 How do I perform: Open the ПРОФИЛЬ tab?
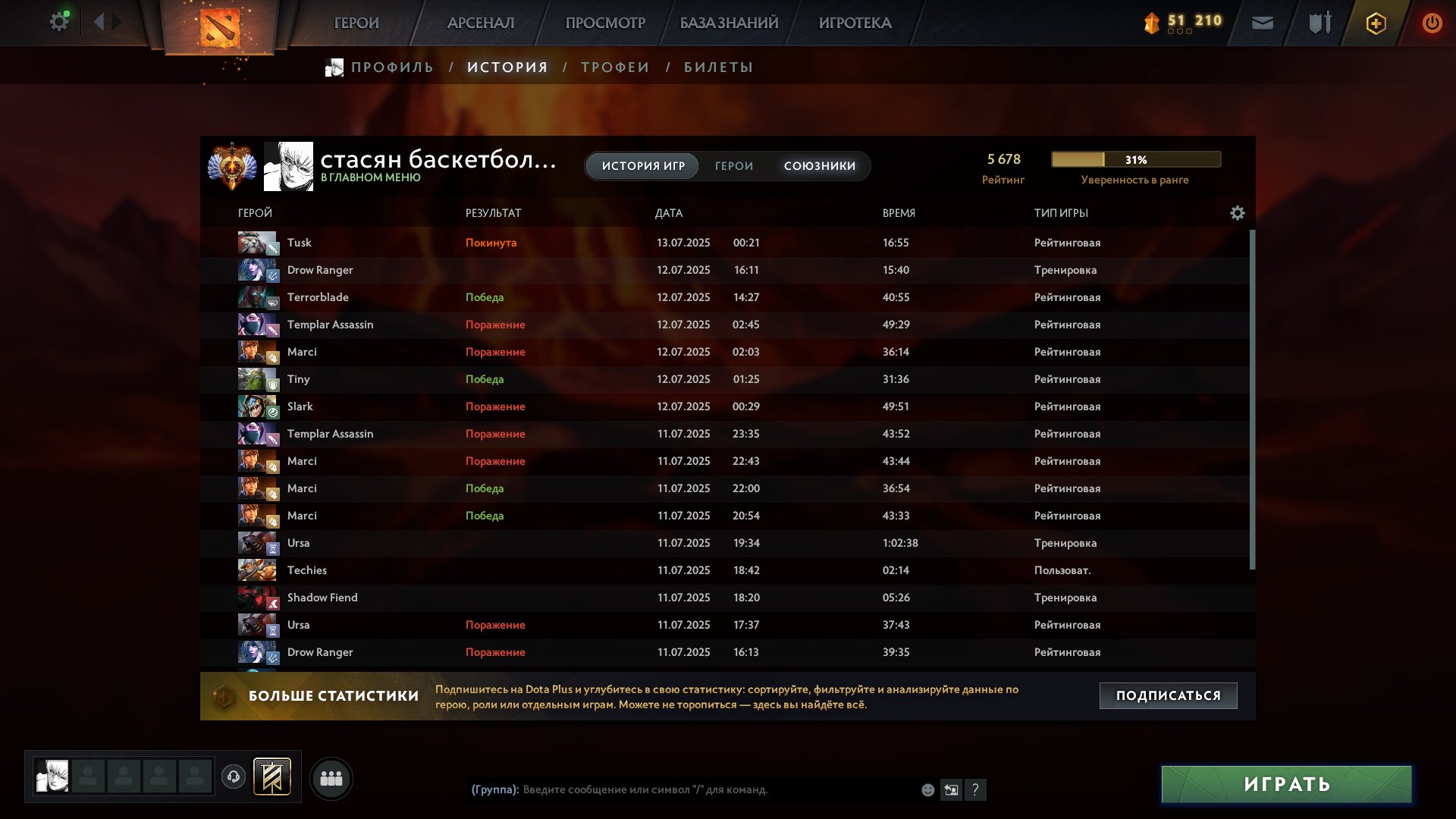[x=392, y=67]
